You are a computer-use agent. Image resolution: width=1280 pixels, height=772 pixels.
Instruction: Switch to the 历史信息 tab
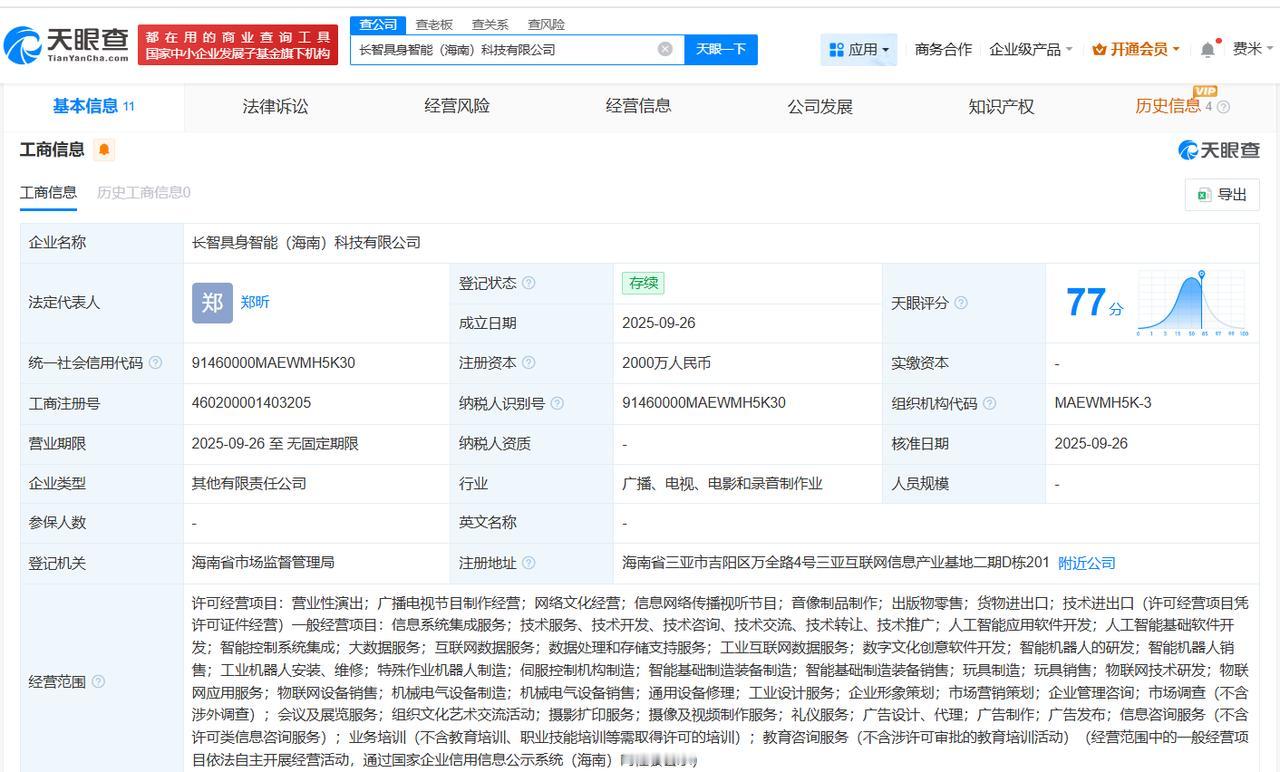pos(1168,106)
